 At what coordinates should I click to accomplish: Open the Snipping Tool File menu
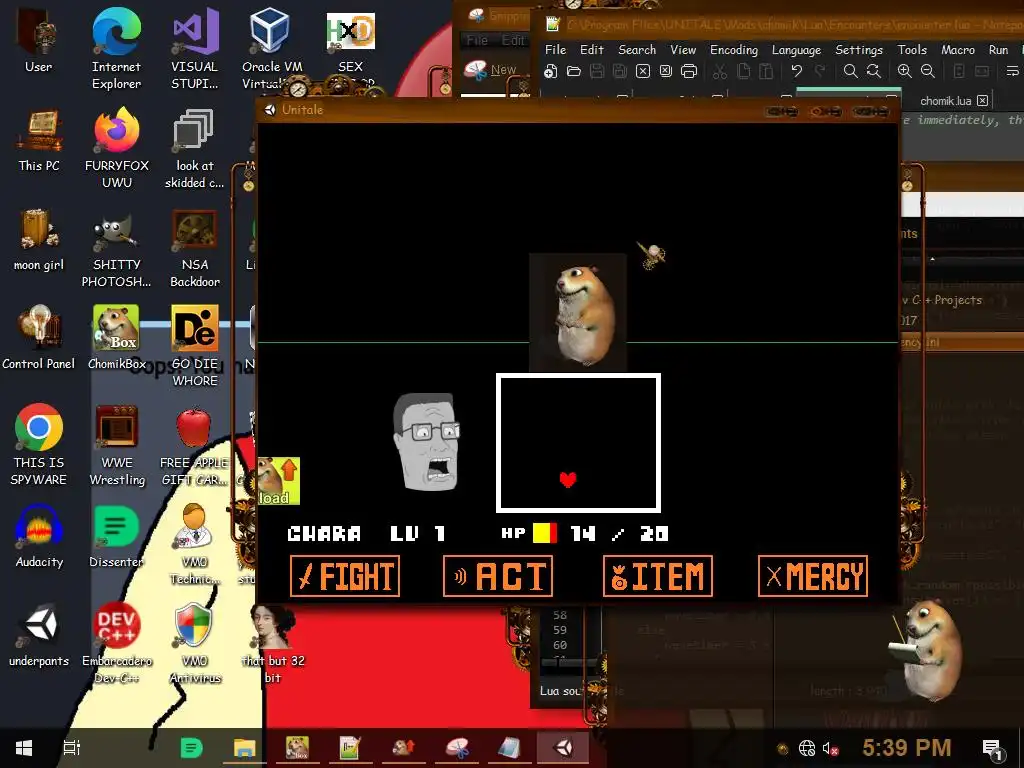pyautogui.click(x=477, y=40)
